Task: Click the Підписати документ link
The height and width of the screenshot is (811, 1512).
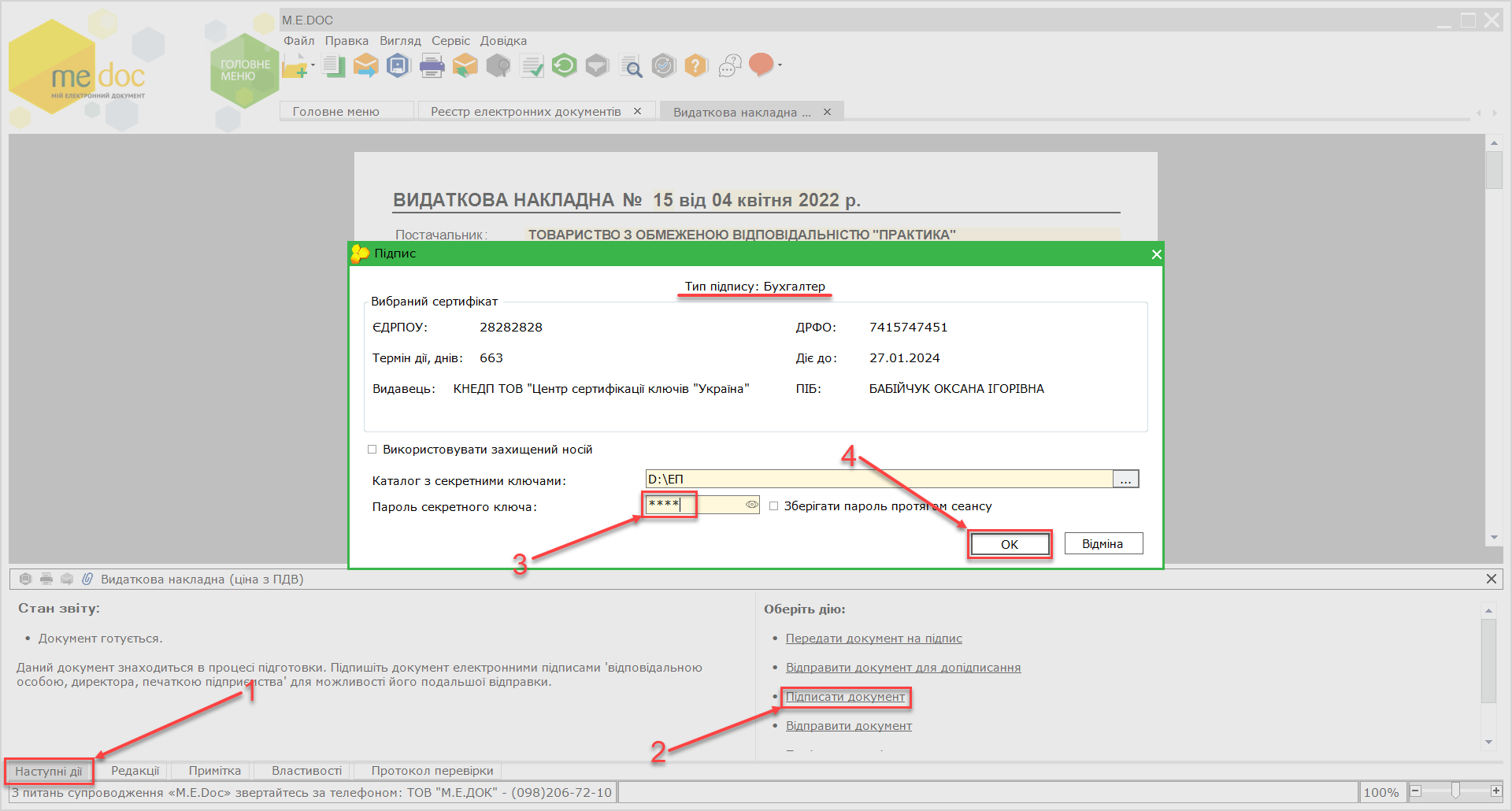Action: coord(846,697)
